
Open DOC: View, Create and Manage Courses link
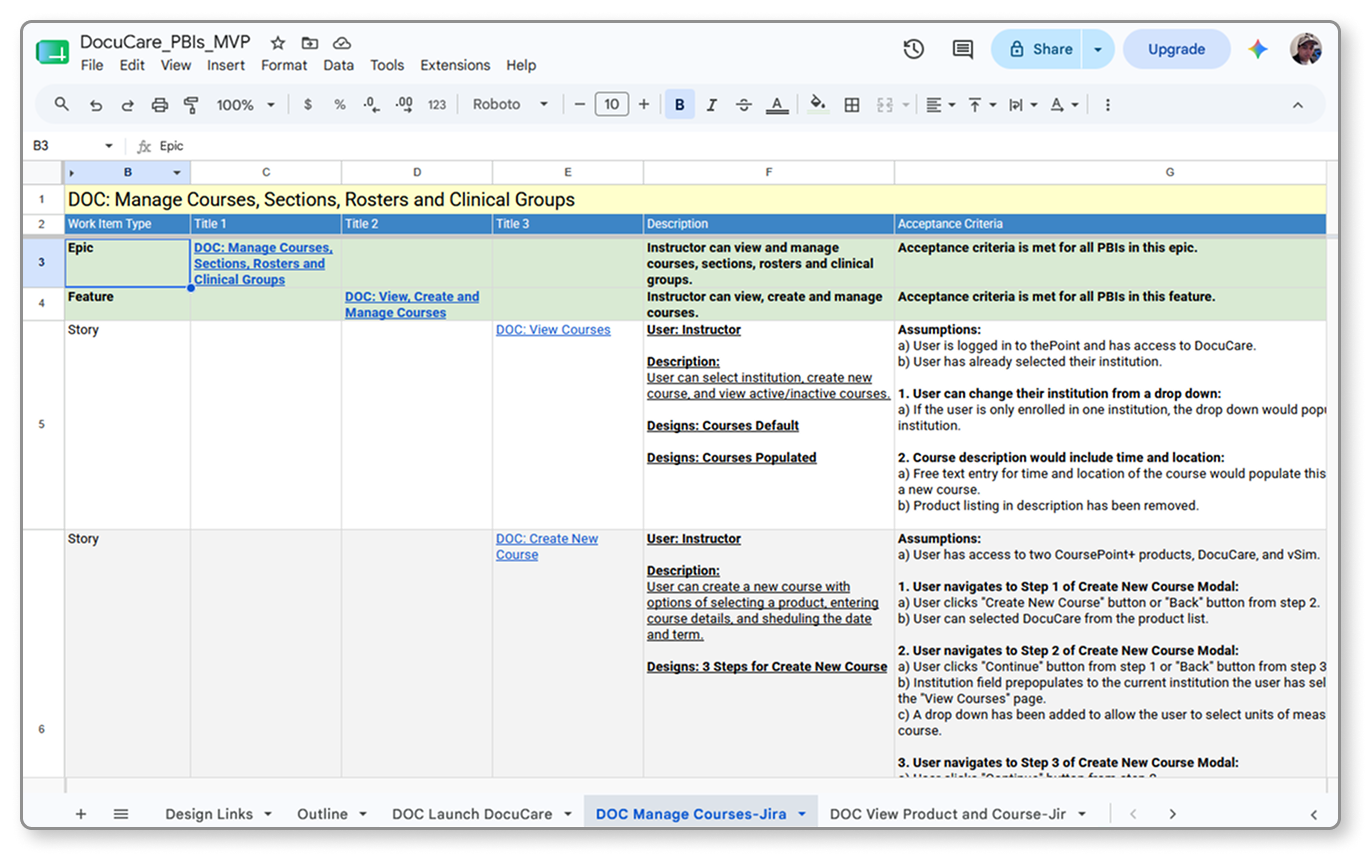412,305
